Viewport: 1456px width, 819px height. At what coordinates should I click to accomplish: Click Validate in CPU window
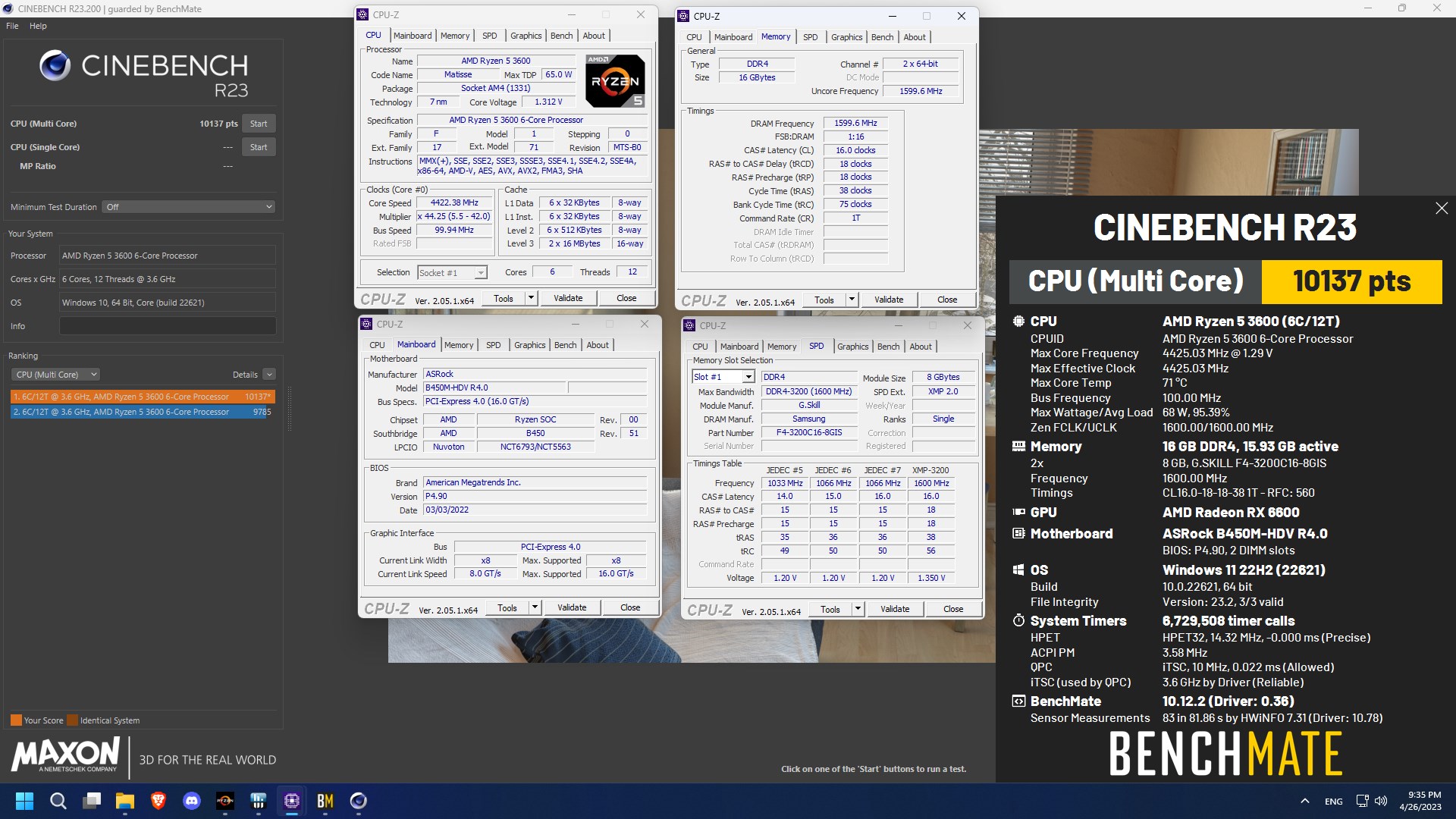click(568, 298)
